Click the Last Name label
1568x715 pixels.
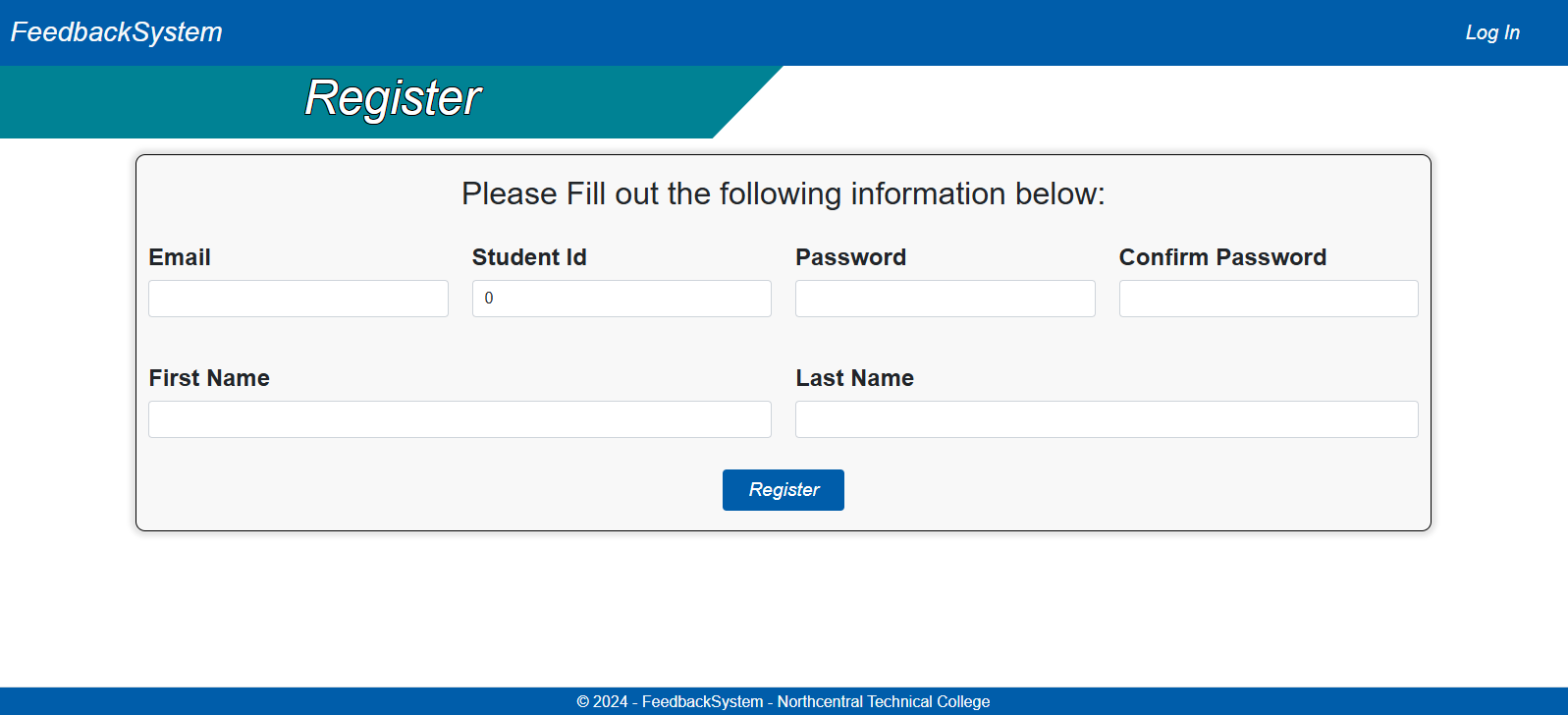(854, 378)
